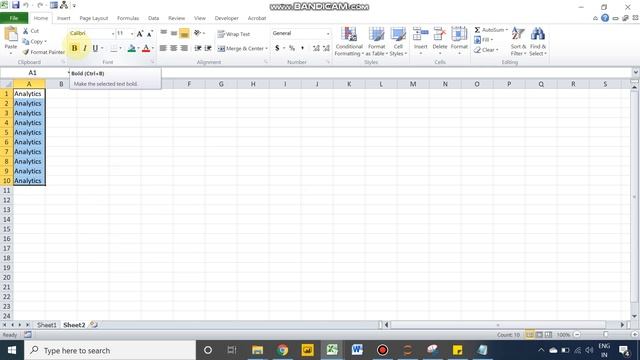640x360 pixels.
Task: Click the Borders icon
Action: point(114,48)
